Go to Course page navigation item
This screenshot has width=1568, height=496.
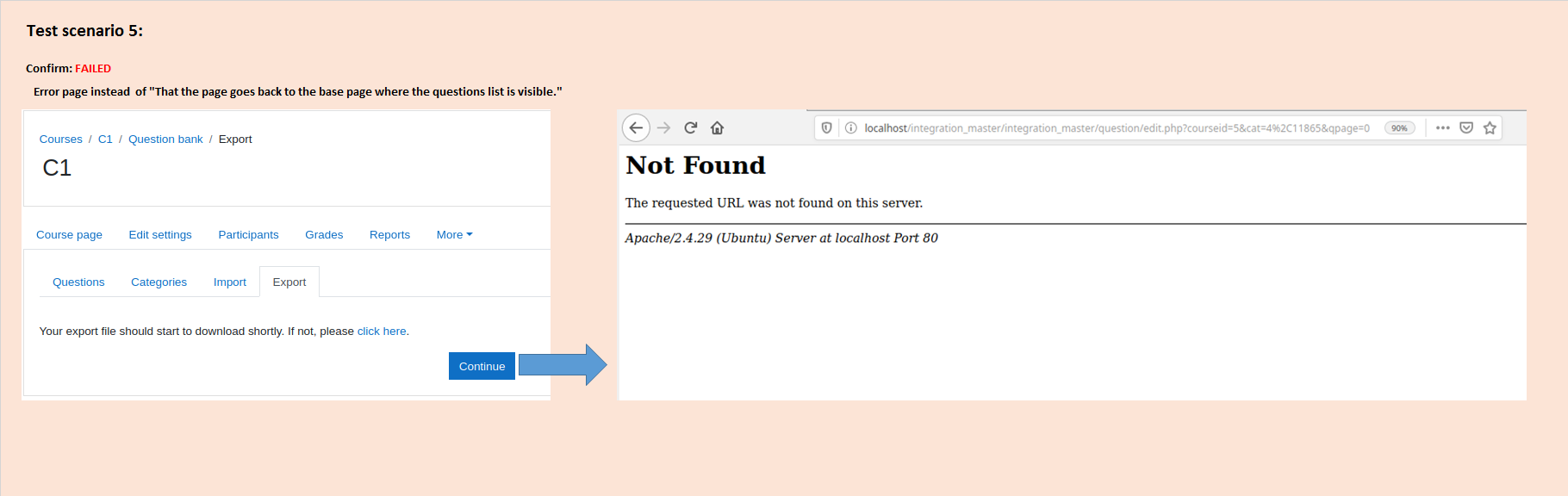point(69,234)
